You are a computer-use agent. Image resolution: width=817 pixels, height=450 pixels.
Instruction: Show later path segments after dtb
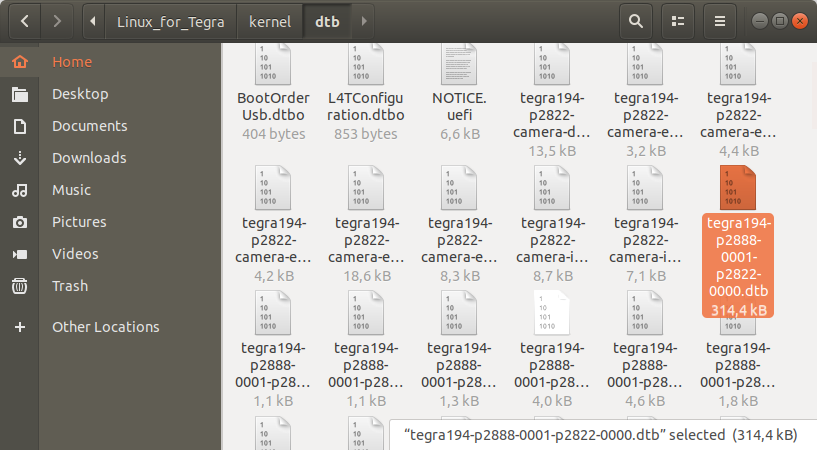click(x=364, y=21)
